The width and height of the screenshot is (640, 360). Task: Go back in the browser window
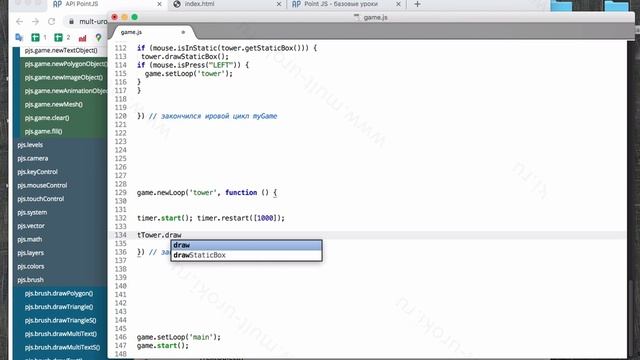pos(19,21)
